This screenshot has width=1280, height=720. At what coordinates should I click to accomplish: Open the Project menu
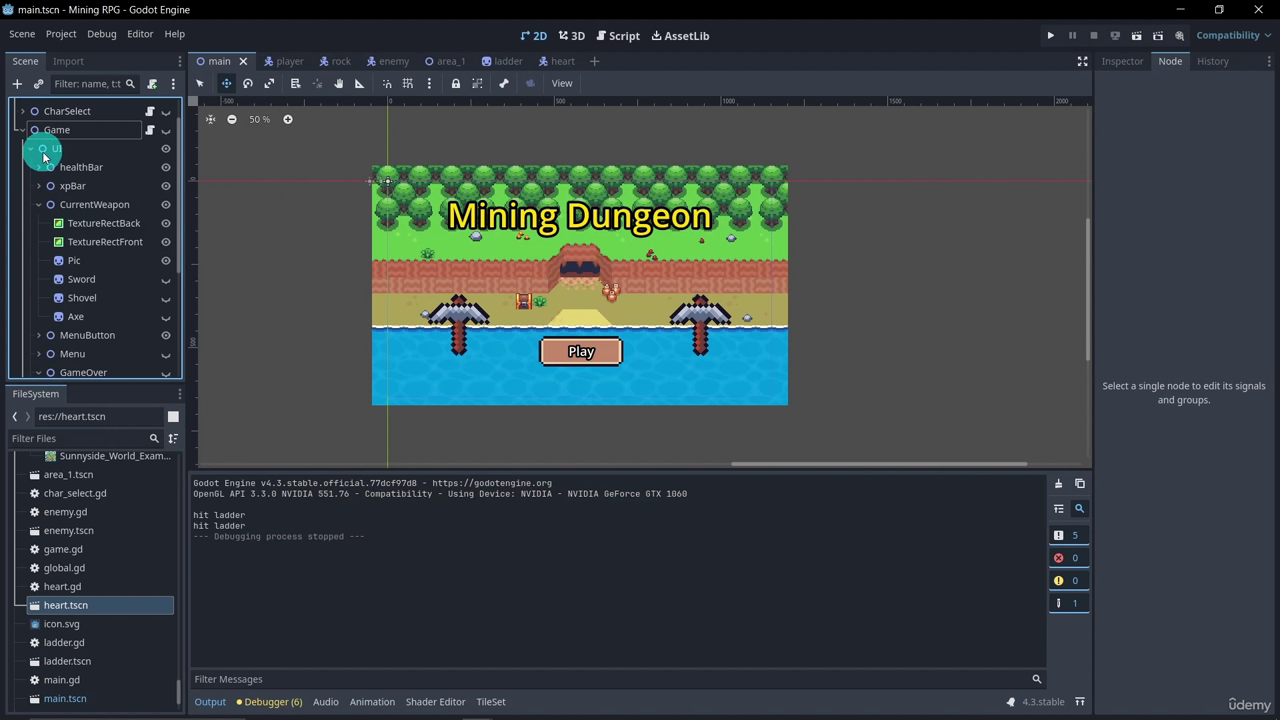pyautogui.click(x=61, y=34)
